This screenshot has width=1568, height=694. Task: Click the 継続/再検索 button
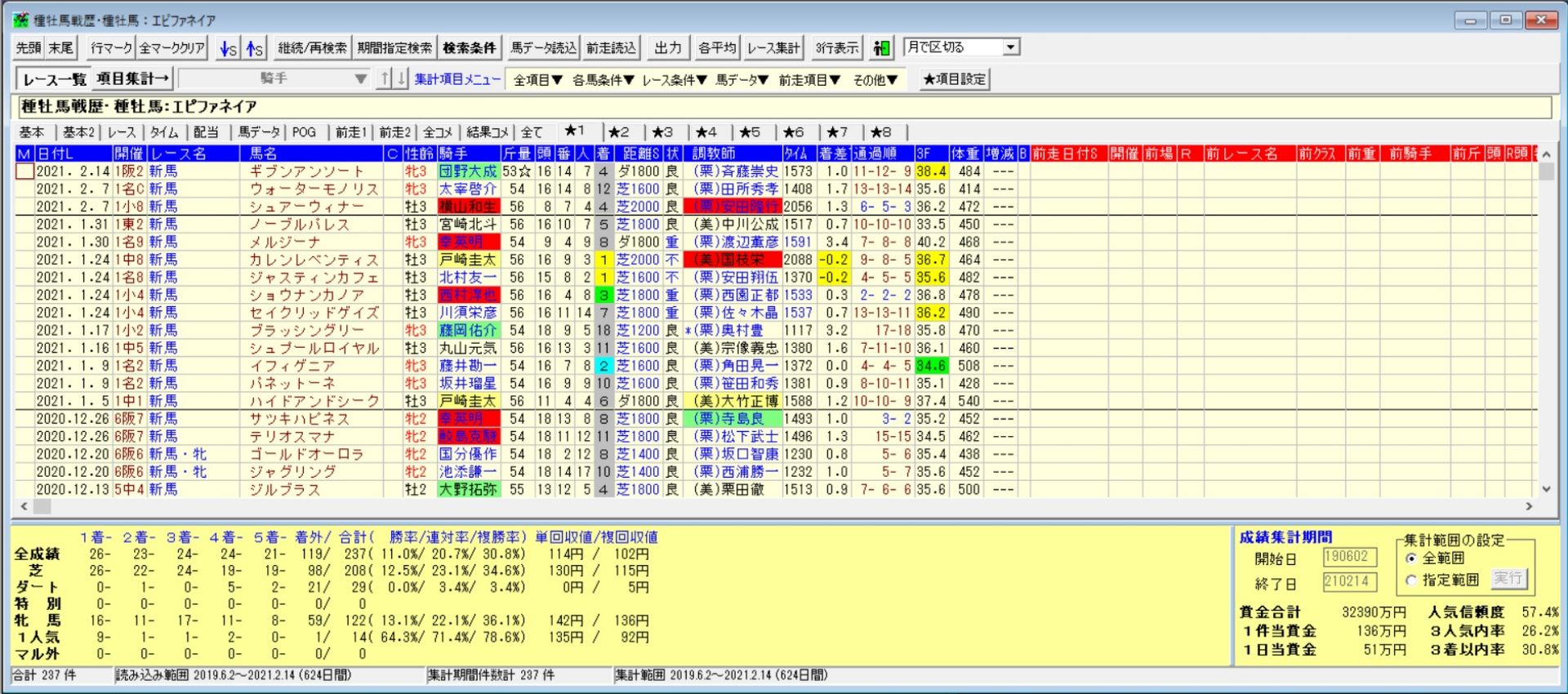[312, 48]
